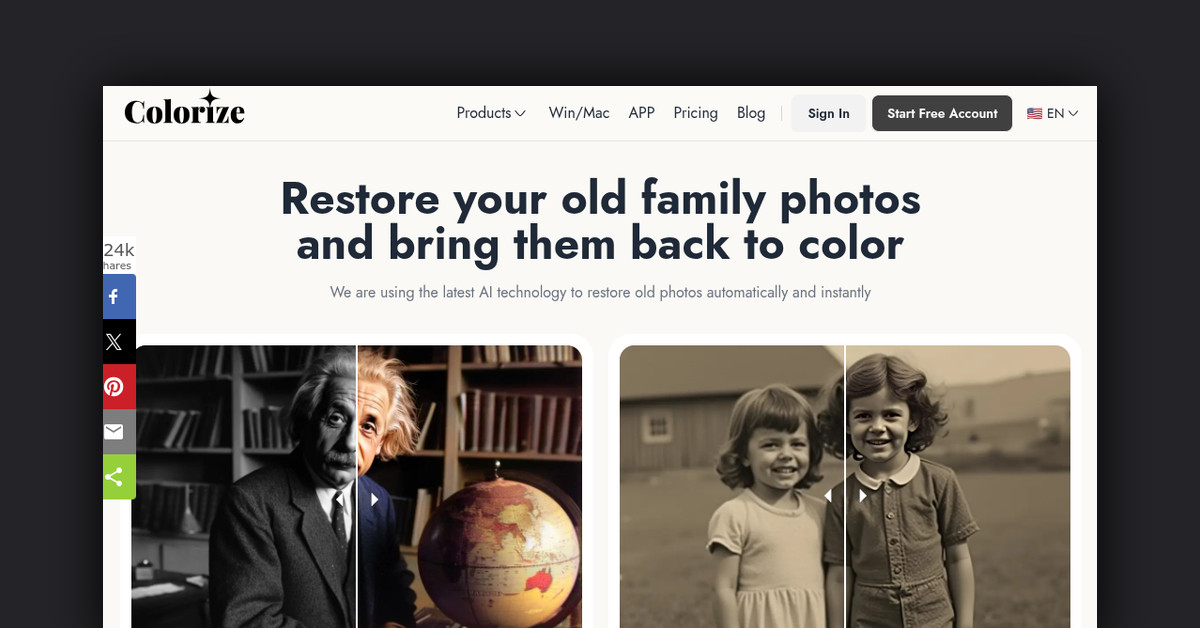Screen dimensions: 1200x628
Task: Click the chevron next to Products
Action: pyautogui.click(x=520, y=114)
